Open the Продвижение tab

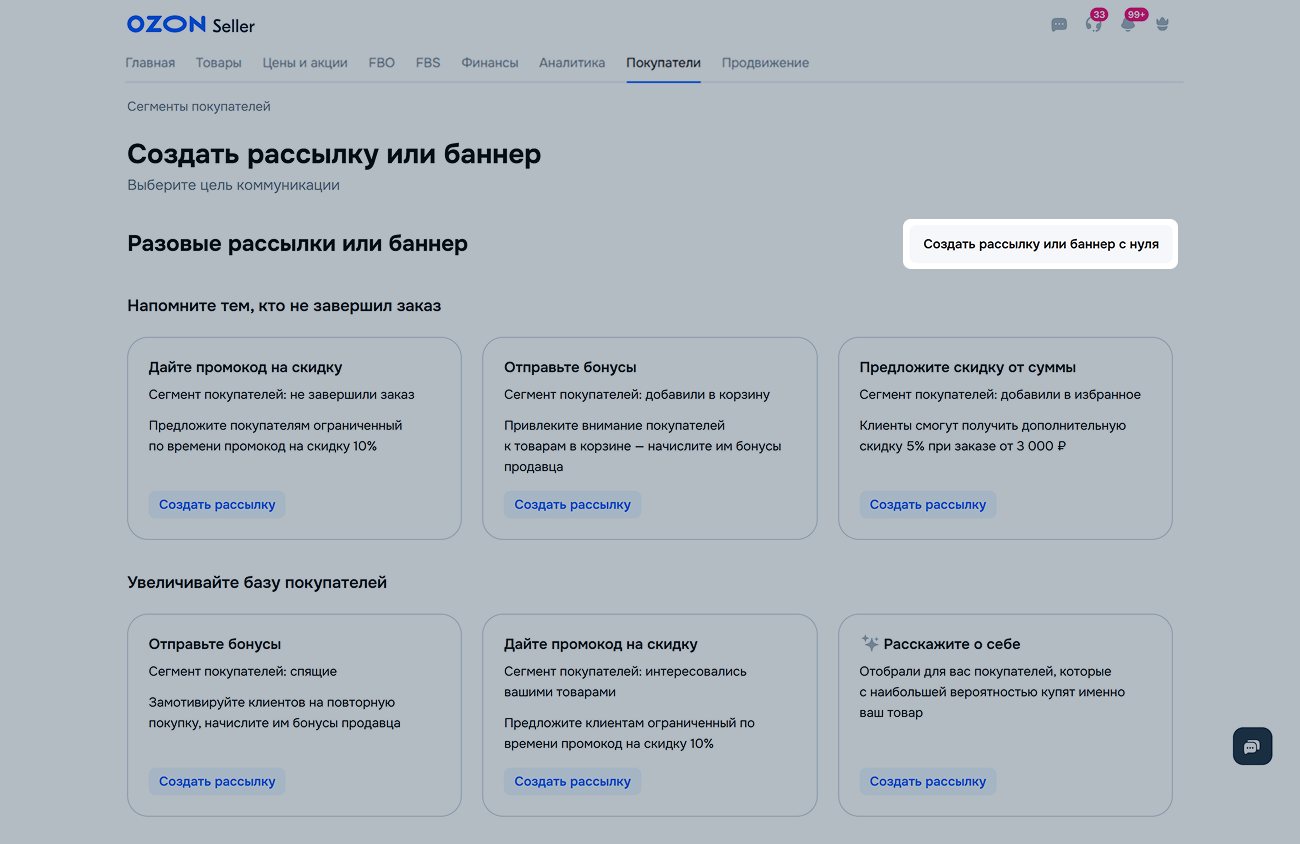tap(765, 63)
